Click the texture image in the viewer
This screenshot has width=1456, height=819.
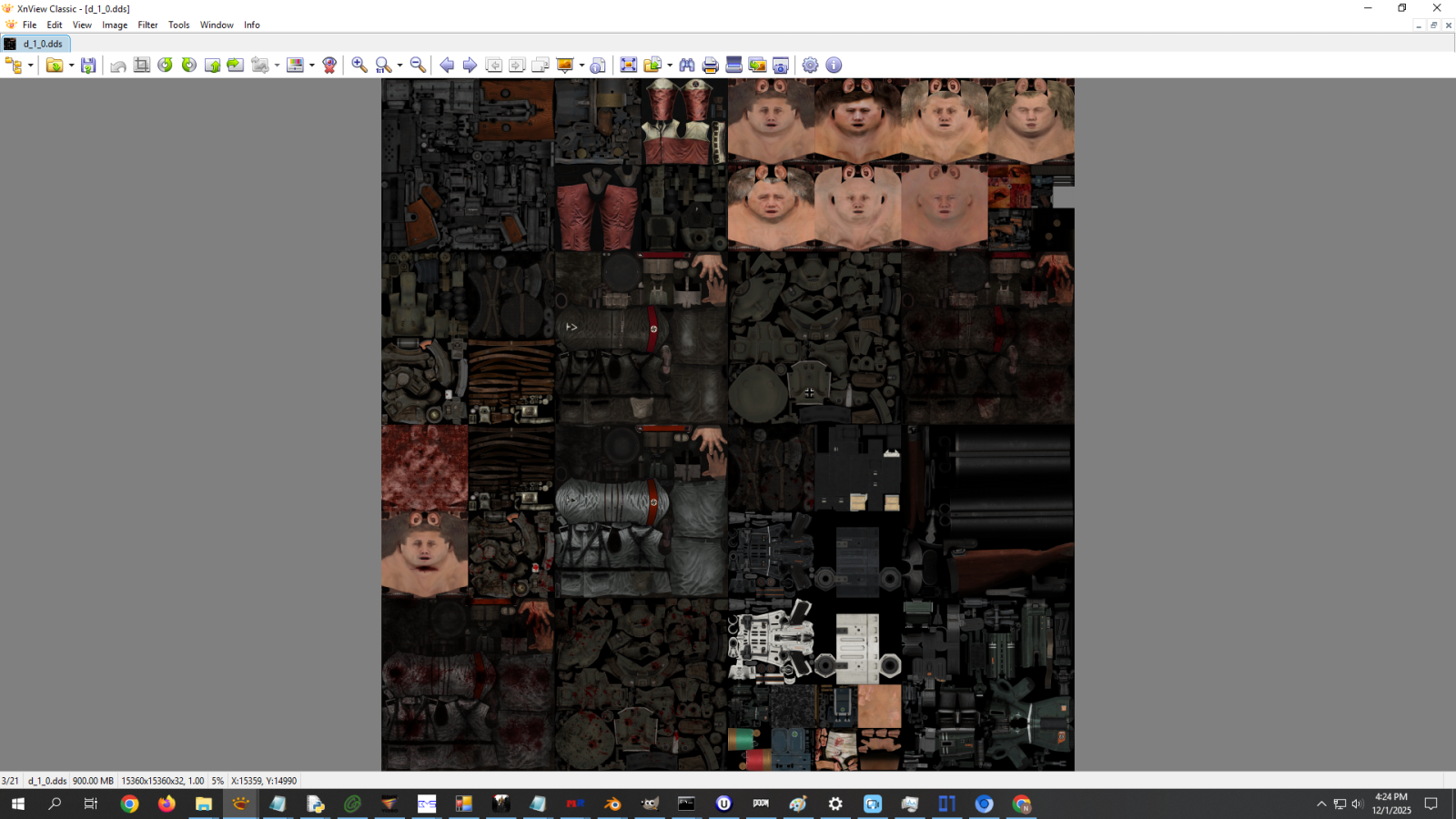tap(727, 424)
